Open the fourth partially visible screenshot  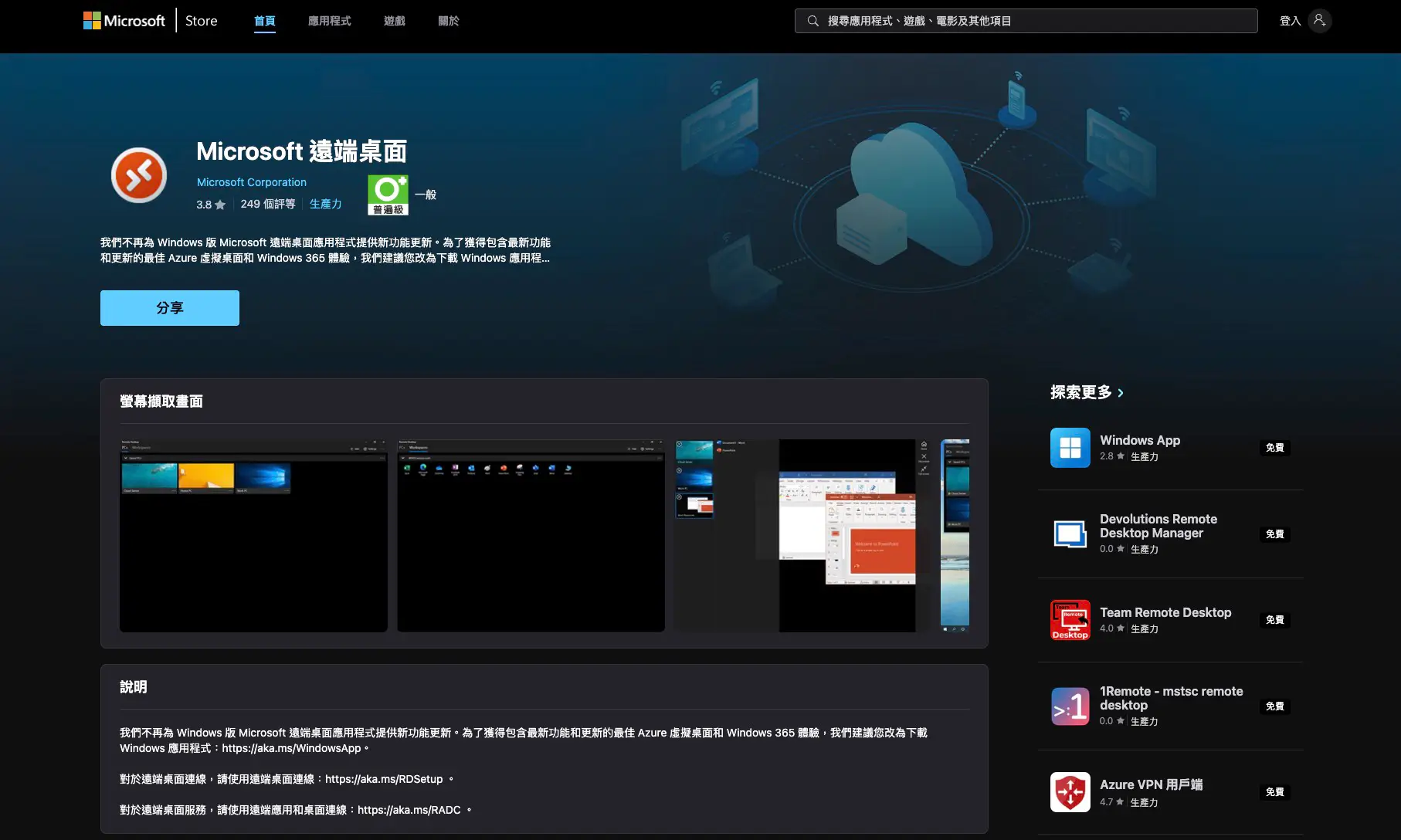coord(955,536)
